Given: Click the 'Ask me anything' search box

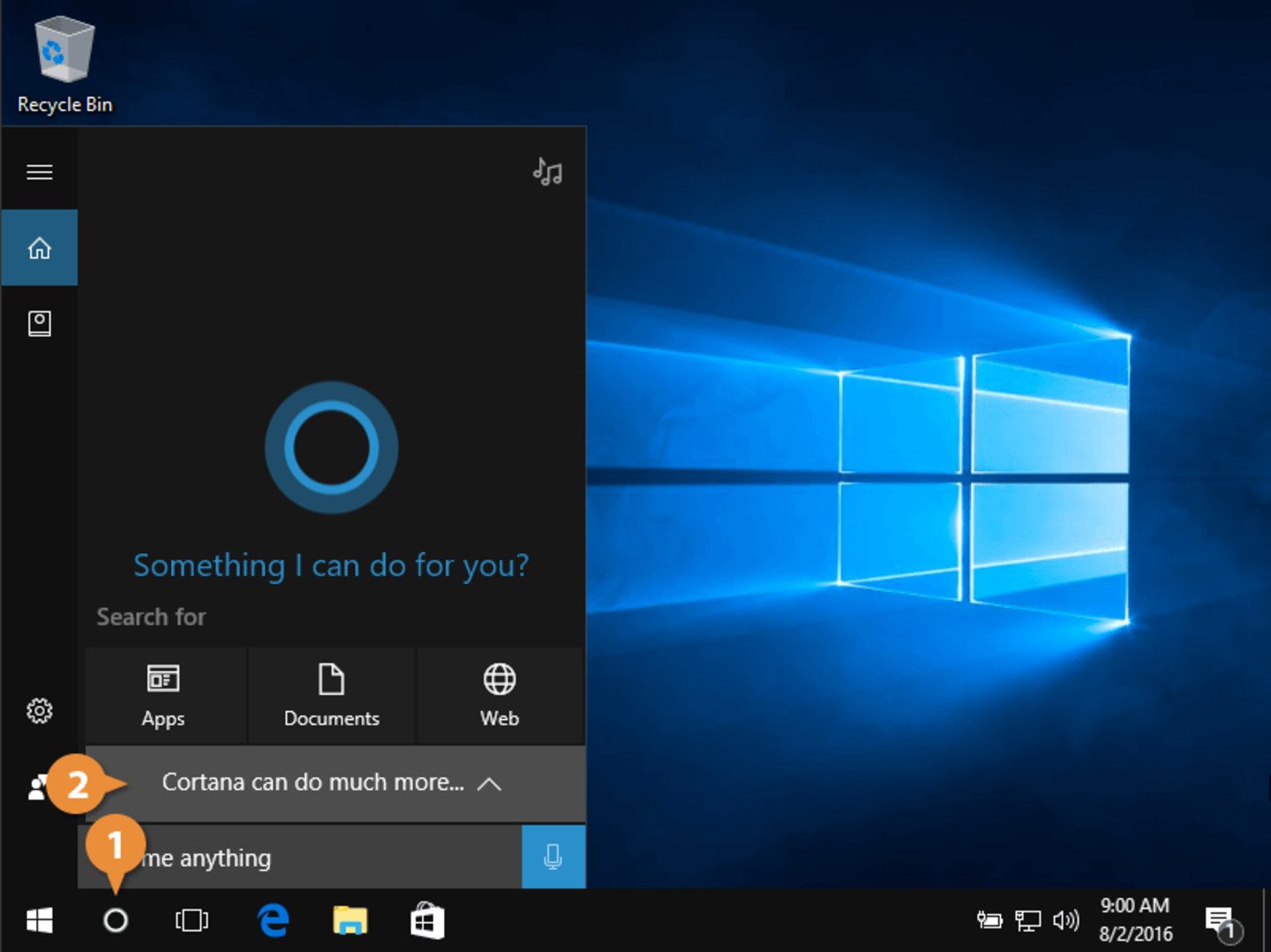Looking at the screenshot, I should pyautogui.click(x=300, y=857).
